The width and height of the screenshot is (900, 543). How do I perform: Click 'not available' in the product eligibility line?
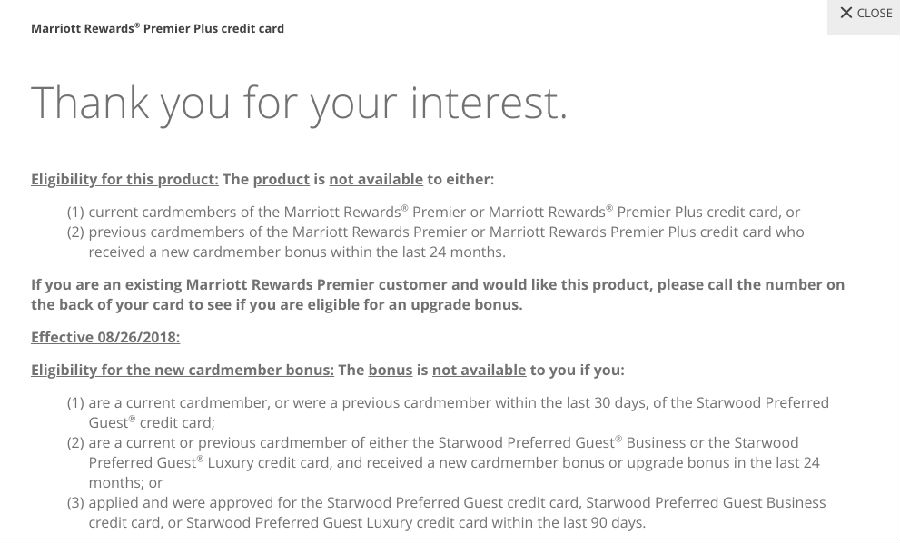376,179
